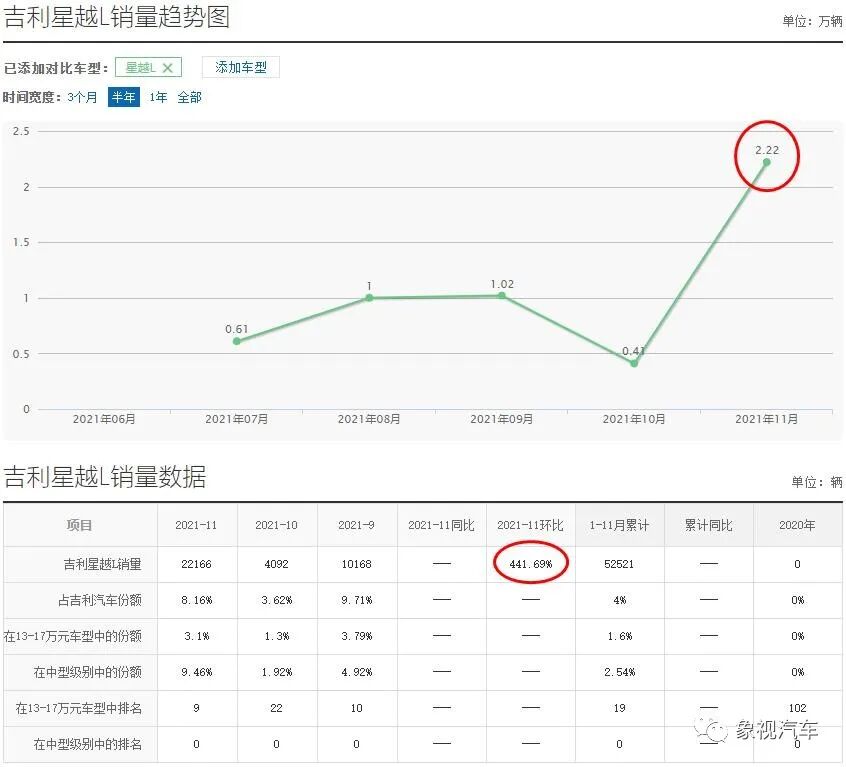Click the 3.79% share cell
This screenshot has width=846, height=767.
356,636
